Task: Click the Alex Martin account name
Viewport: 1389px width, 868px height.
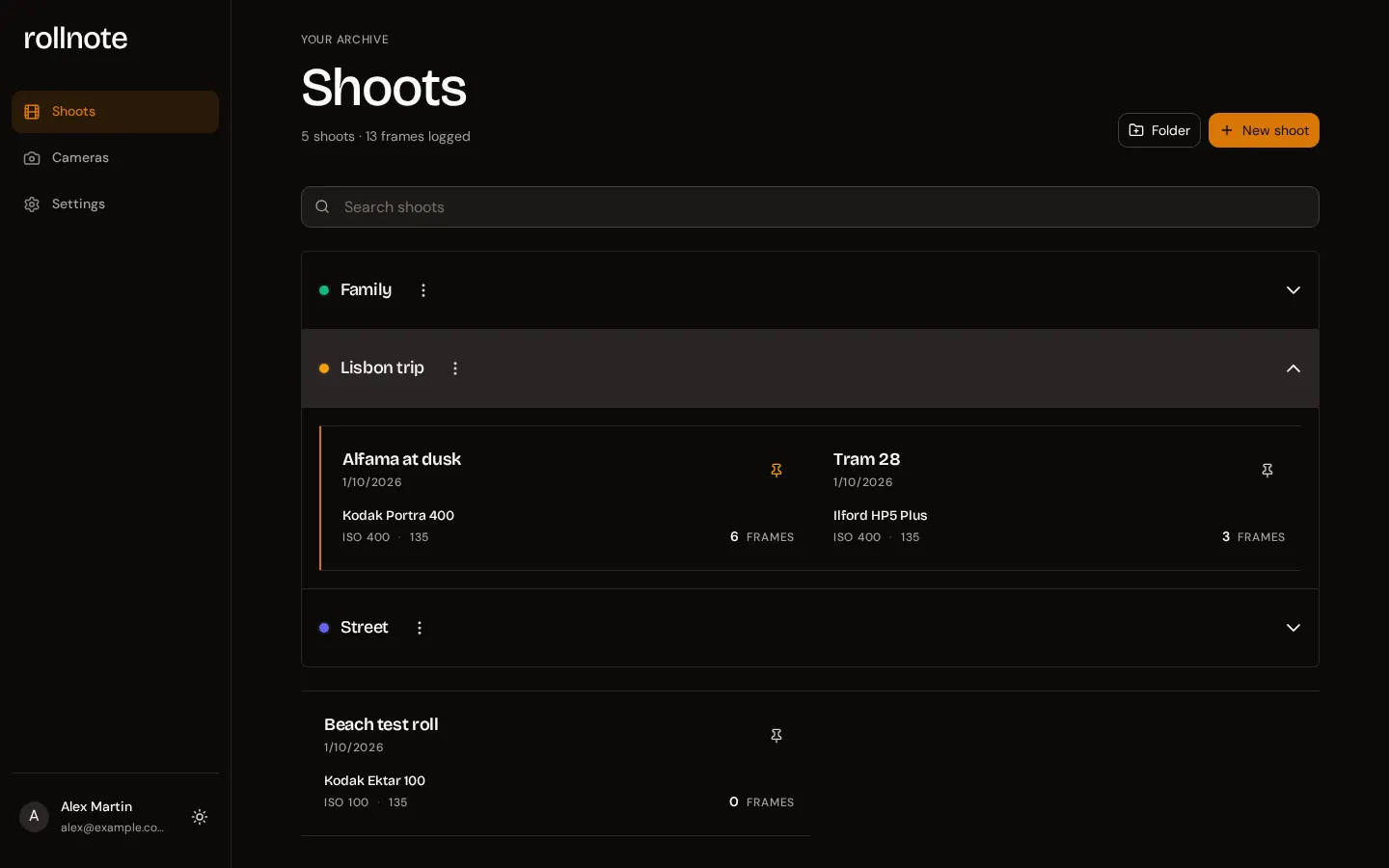Action: pos(96,806)
